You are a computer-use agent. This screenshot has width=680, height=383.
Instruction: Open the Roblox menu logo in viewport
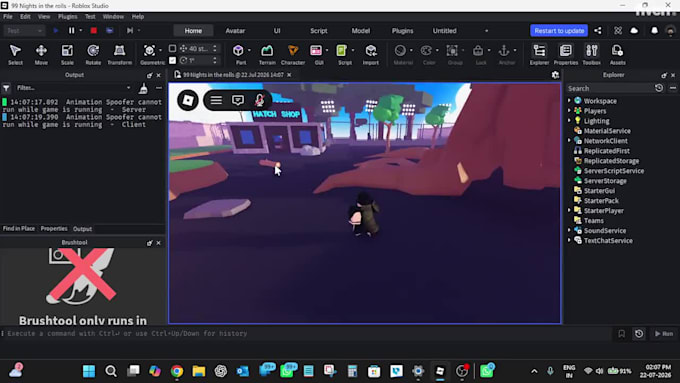(x=188, y=100)
